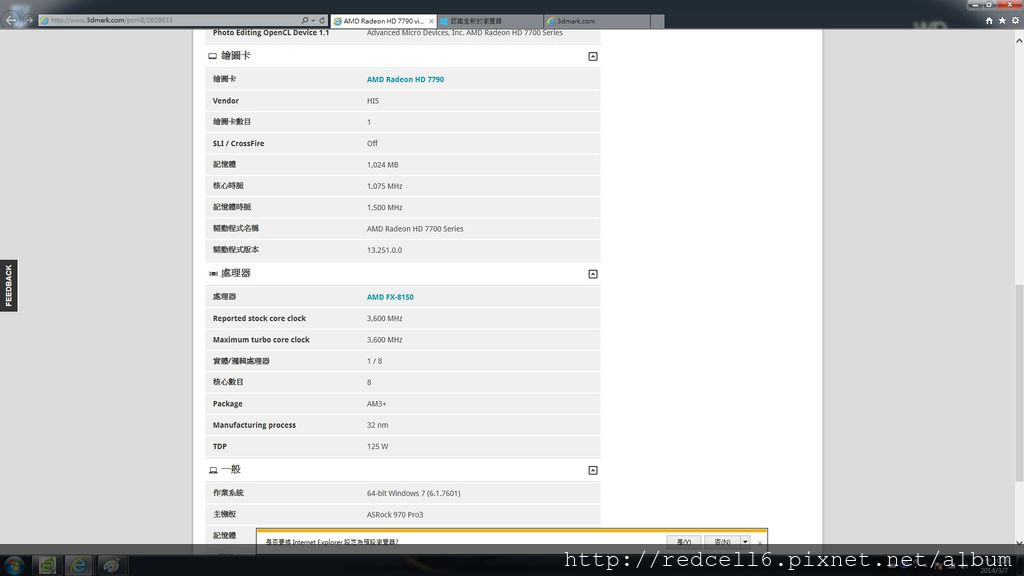Click the Maximum turbo core clock label
Screen dimensions: 1024x576
[x=261, y=340]
